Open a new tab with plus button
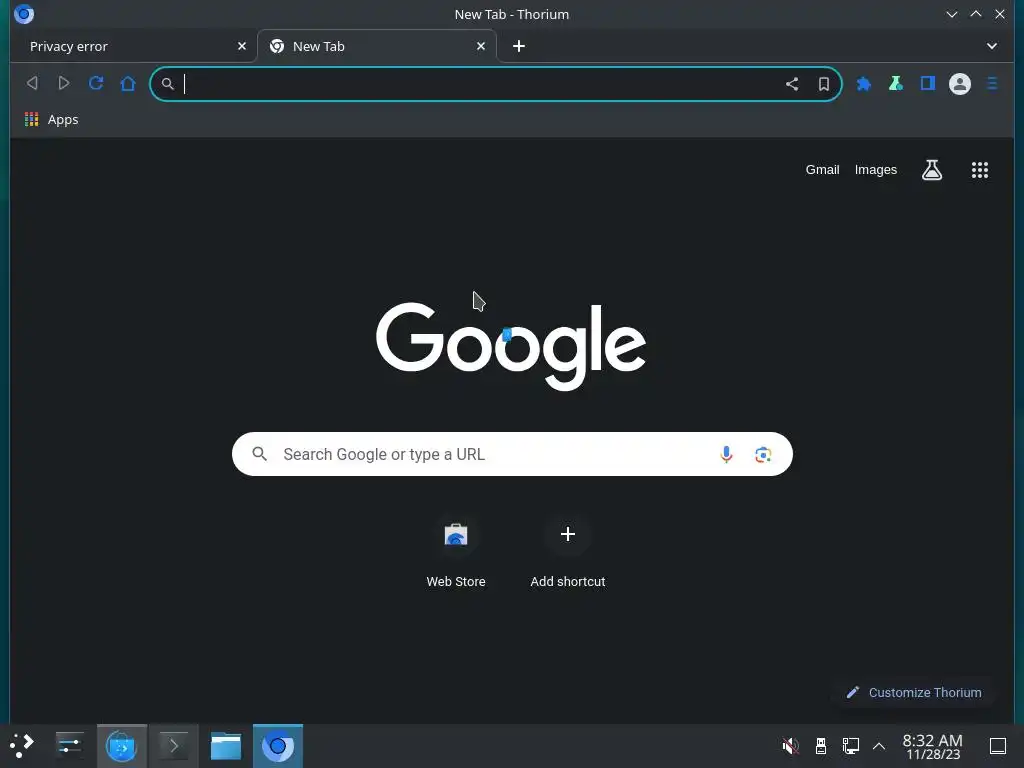The width and height of the screenshot is (1024, 768). coord(519,46)
